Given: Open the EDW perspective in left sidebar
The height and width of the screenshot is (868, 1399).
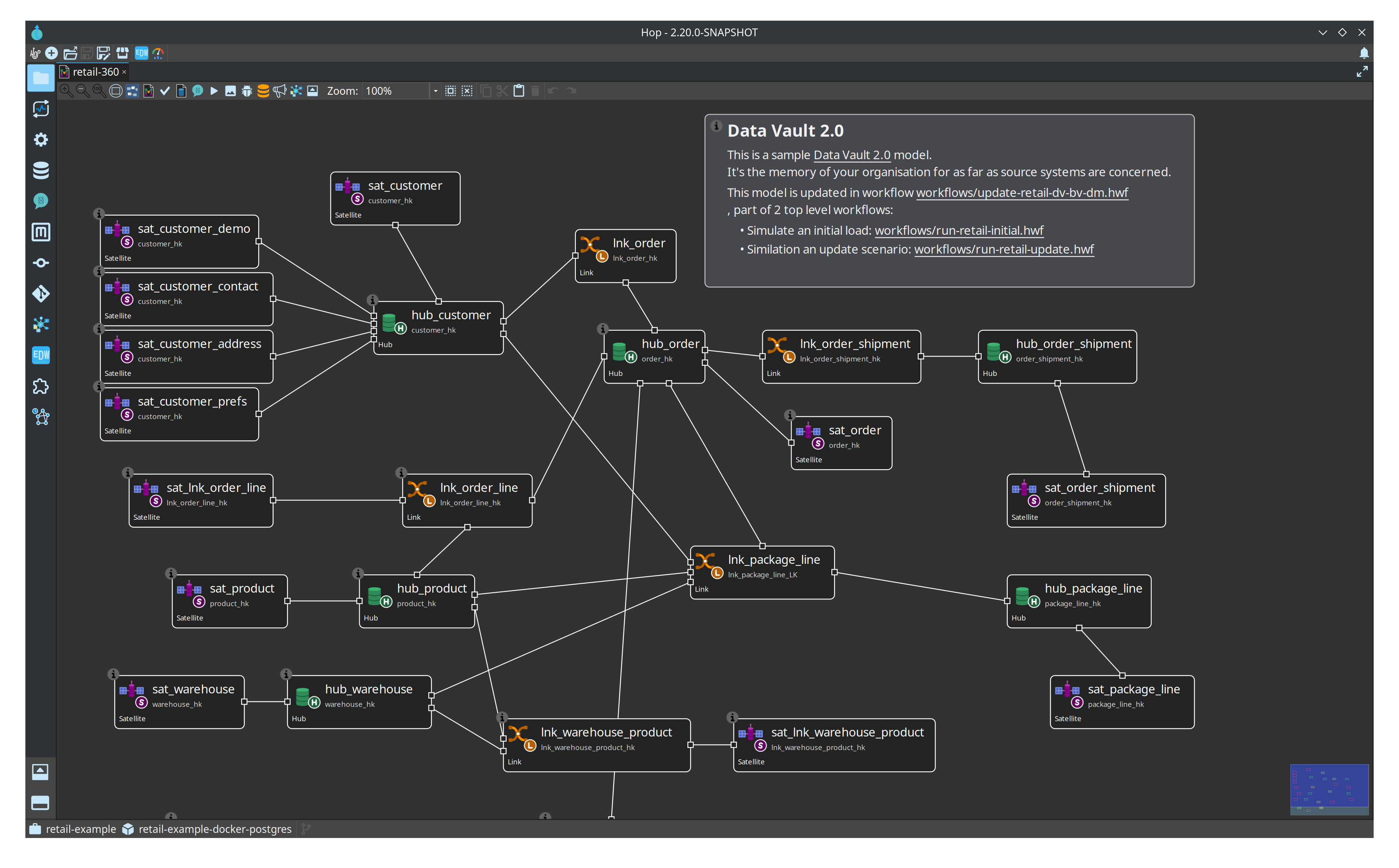Looking at the screenshot, I should 41,355.
